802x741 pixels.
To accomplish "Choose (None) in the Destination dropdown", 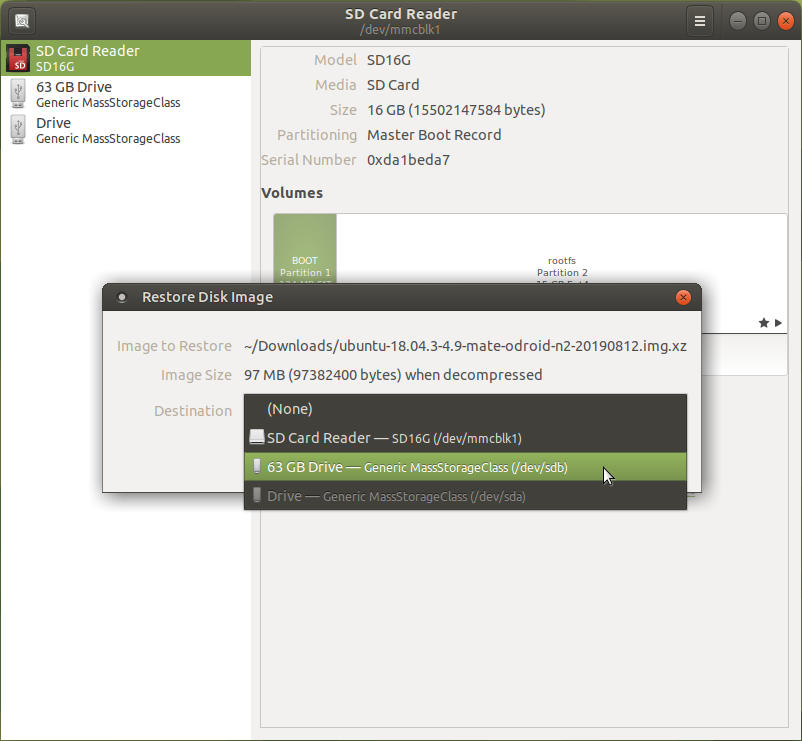I will pyautogui.click(x=290, y=409).
